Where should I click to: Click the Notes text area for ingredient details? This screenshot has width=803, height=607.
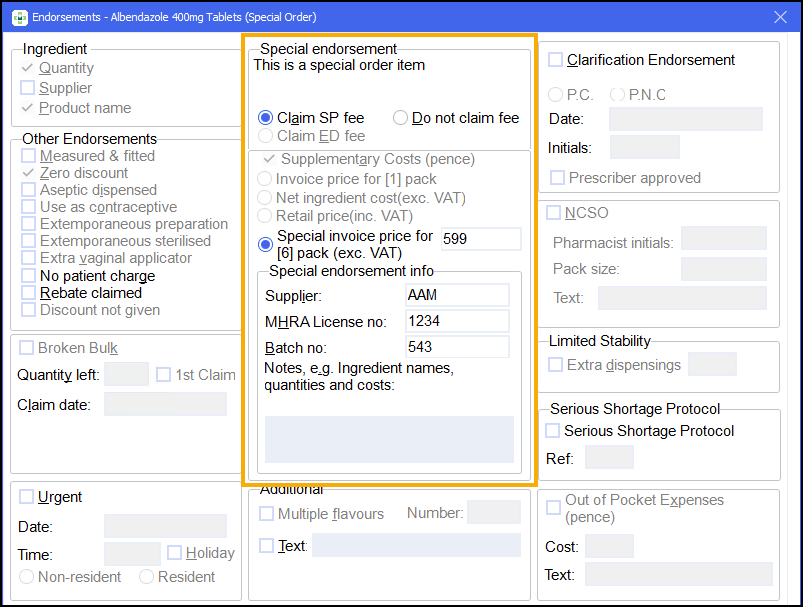pyautogui.click(x=388, y=439)
